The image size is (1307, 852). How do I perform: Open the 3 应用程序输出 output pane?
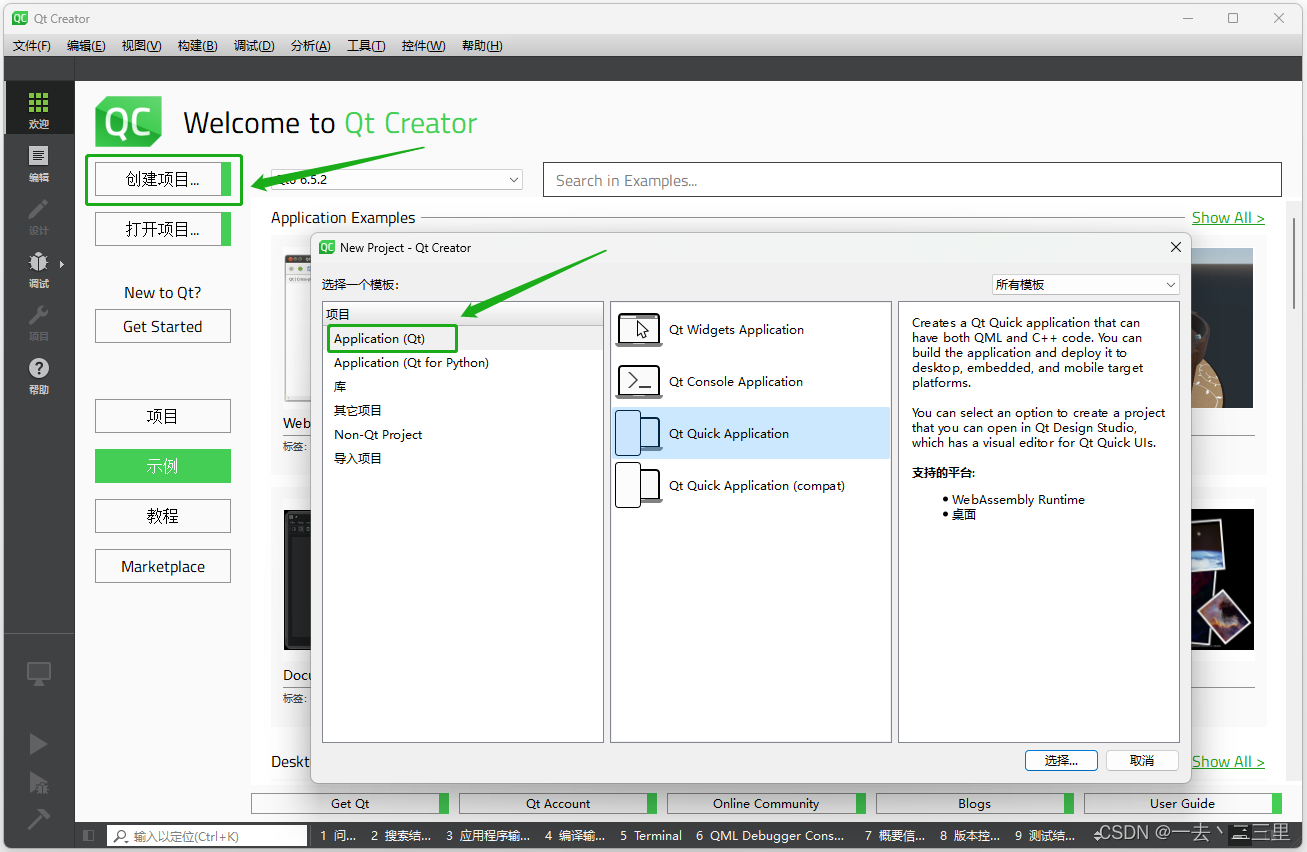pyautogui.click(x=488, y=835)
